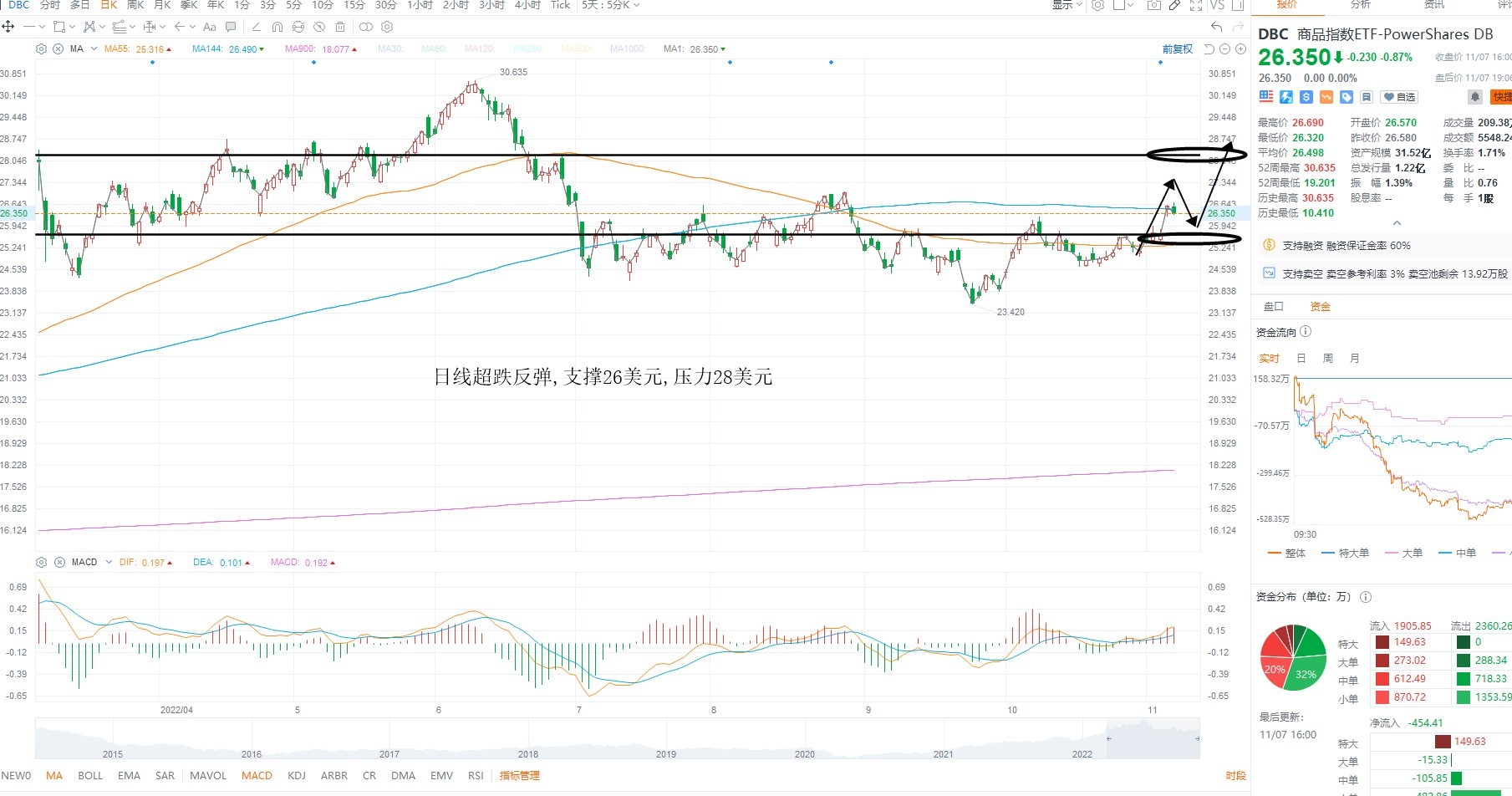Screen dimensions: 1512x796
Task: Remove the MA indicator with the X icon
Action: 58,48
